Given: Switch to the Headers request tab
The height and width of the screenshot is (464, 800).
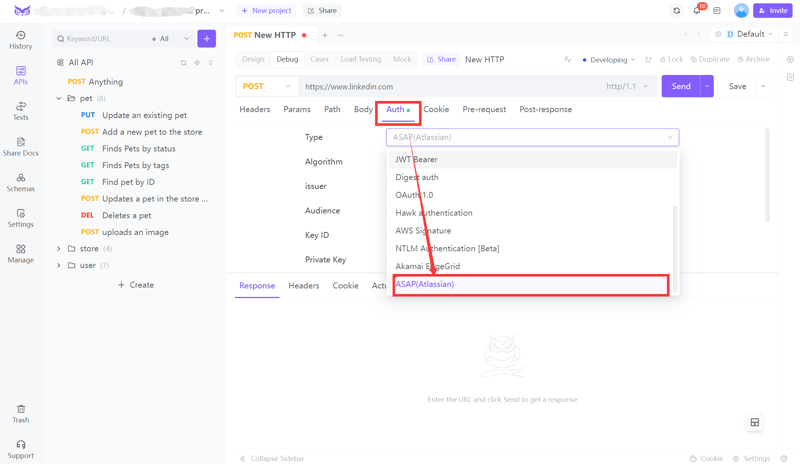Looking at the screenshot, I should click(x=255, y=109).
